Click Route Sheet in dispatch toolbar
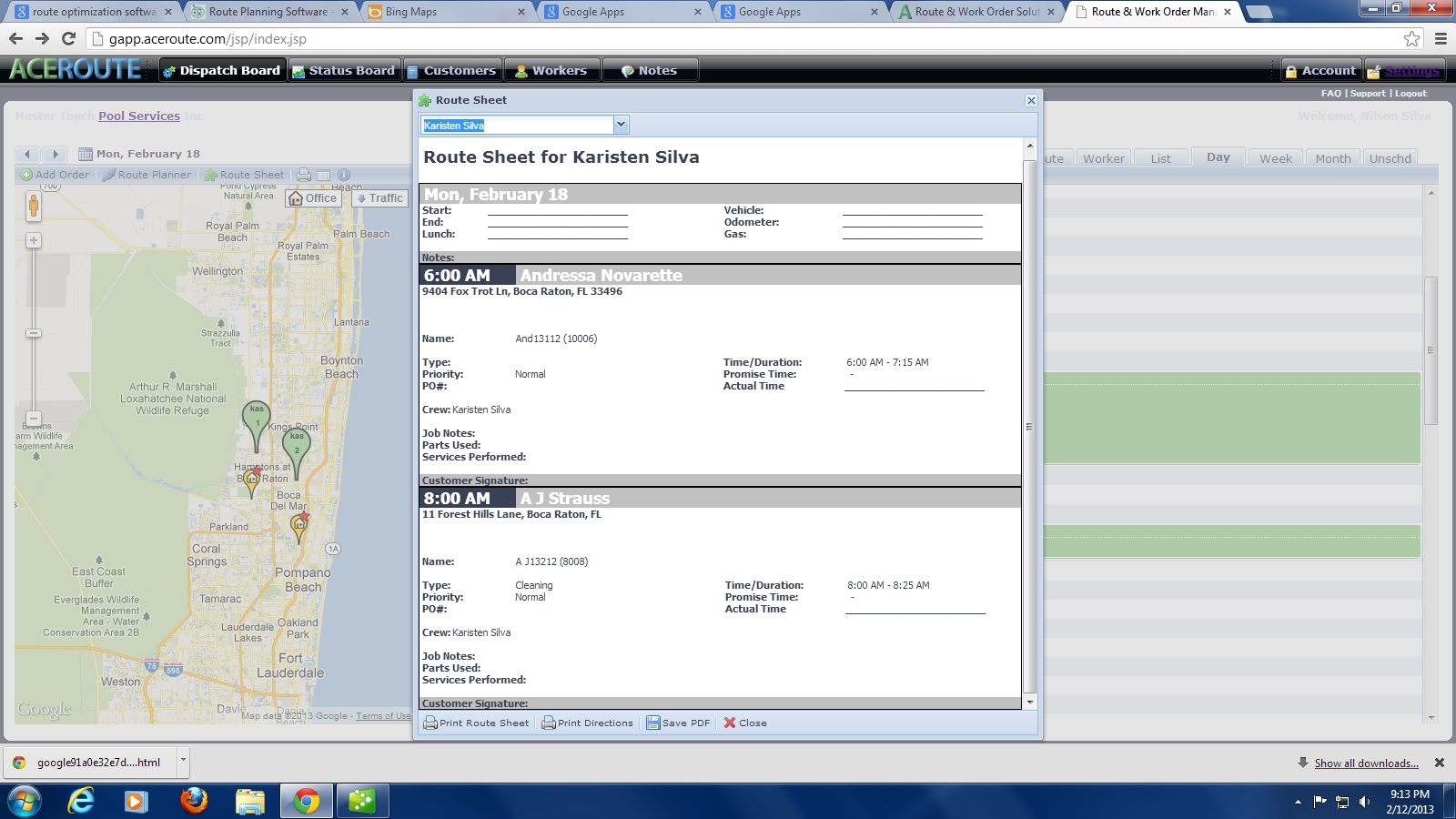 [x=244, y=175]
